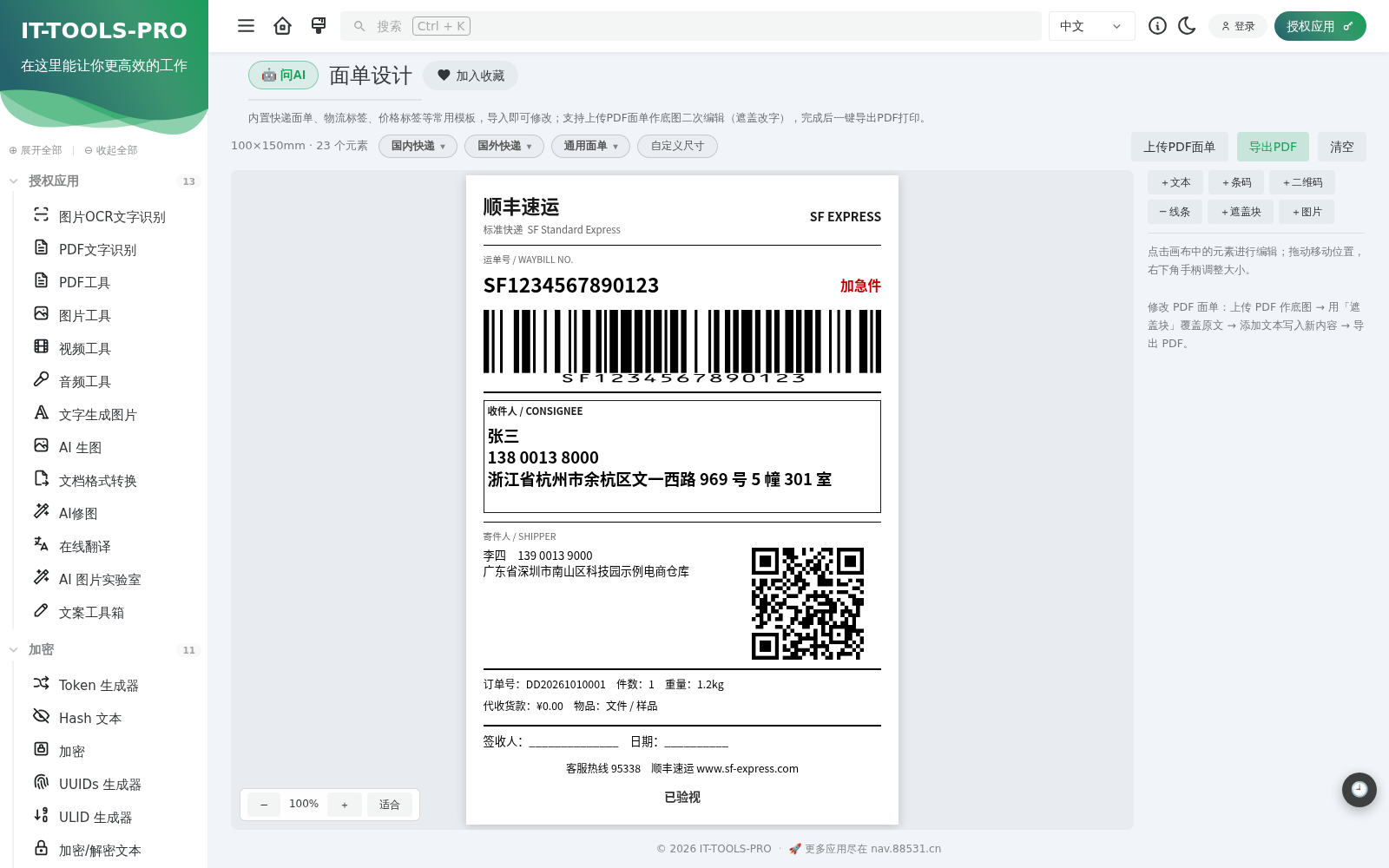Image resolution: width=1389 pixels, height=868 pixels.
Task: Click 上传PDF面单 button
Action: click(1179, 147)
